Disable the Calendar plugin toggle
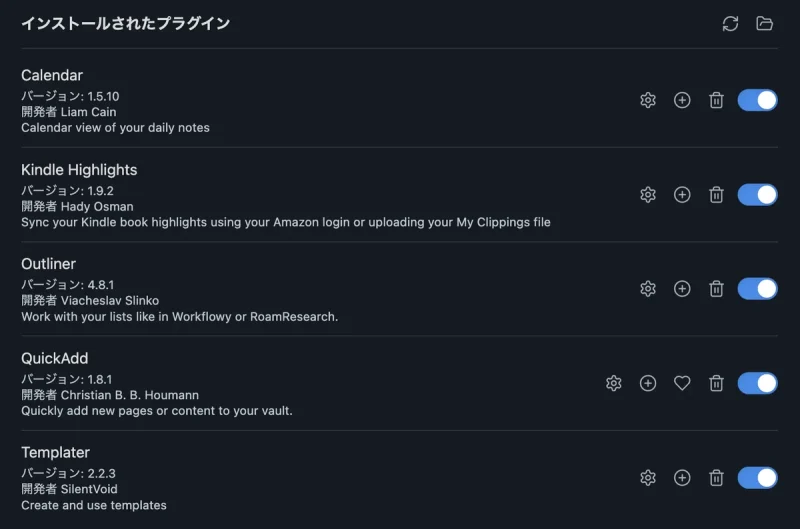This screenshot has height=529, width=800. coord(758,100)
